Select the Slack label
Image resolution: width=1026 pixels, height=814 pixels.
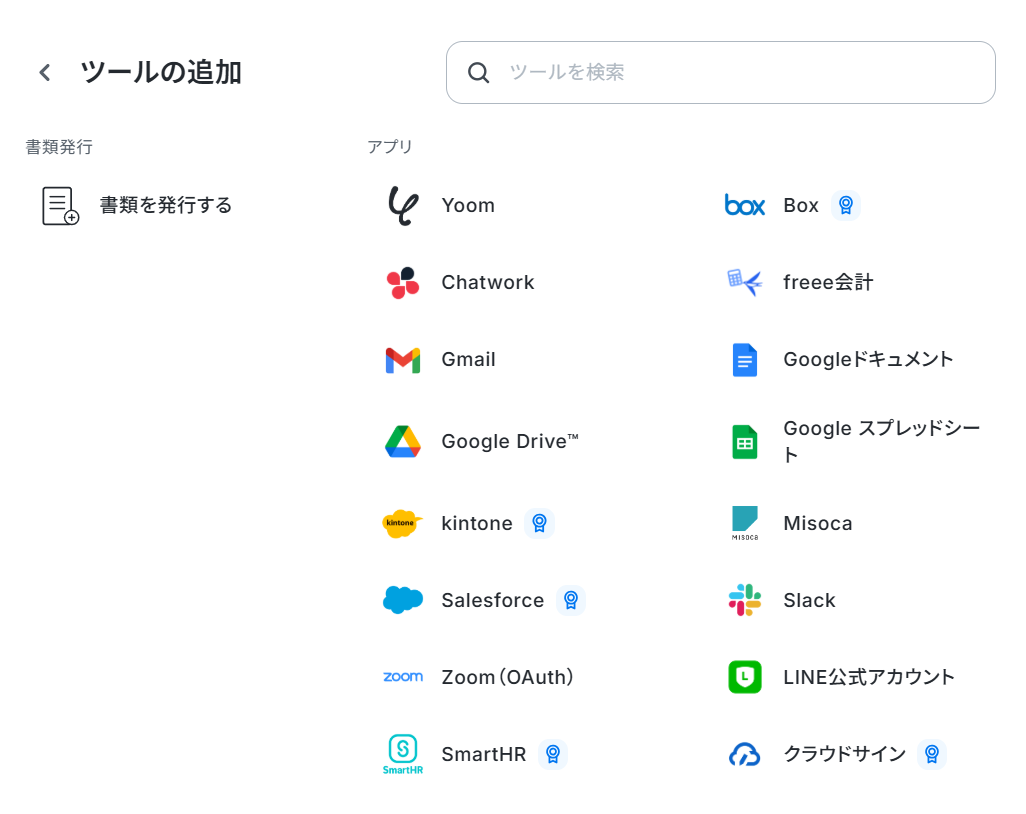809,600
